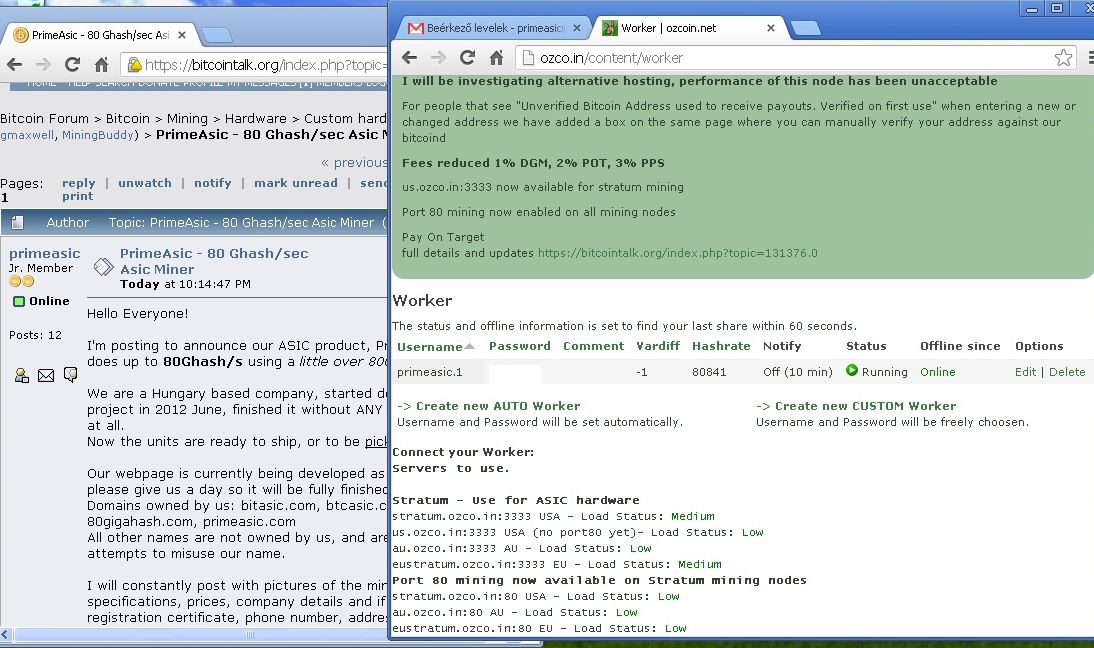Email primeasic via envelope icon

(x=45, y=375)
